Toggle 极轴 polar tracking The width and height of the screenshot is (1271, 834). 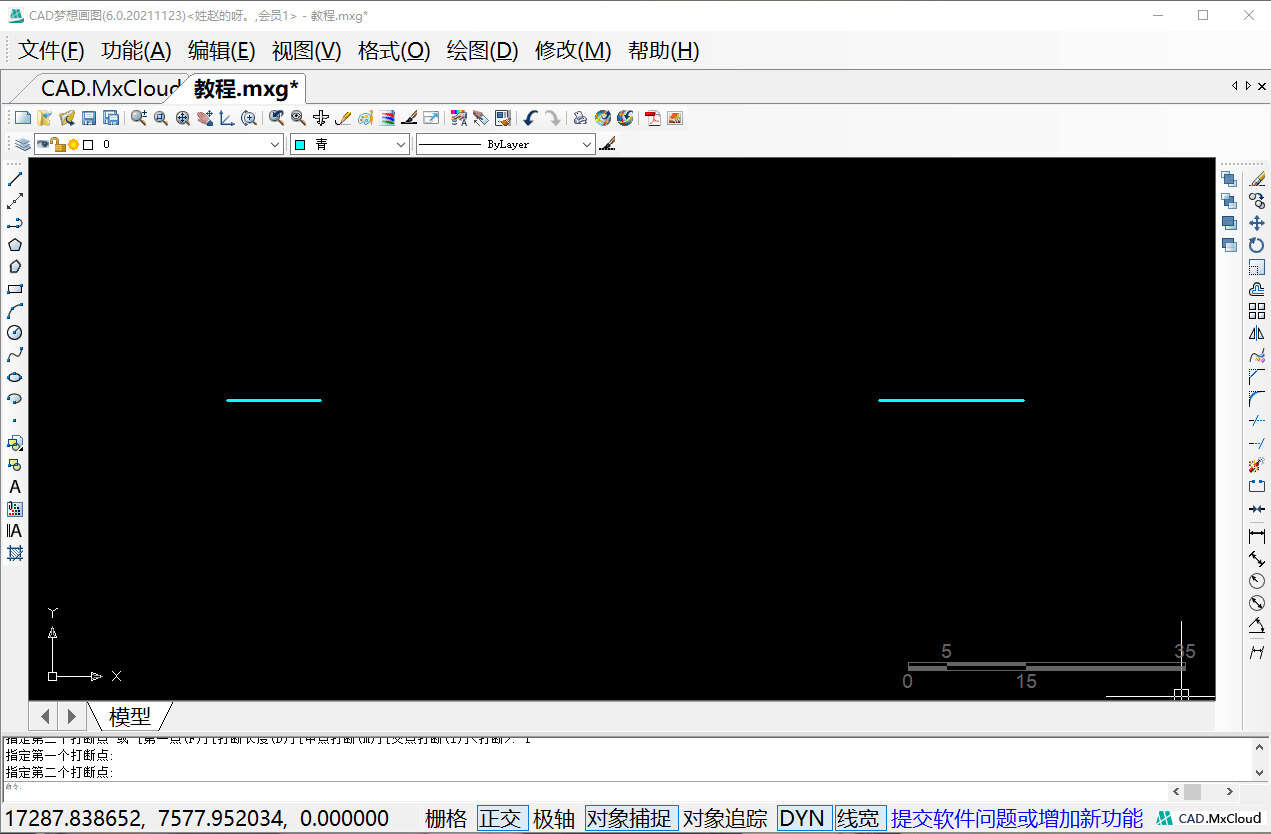[555, 818]
